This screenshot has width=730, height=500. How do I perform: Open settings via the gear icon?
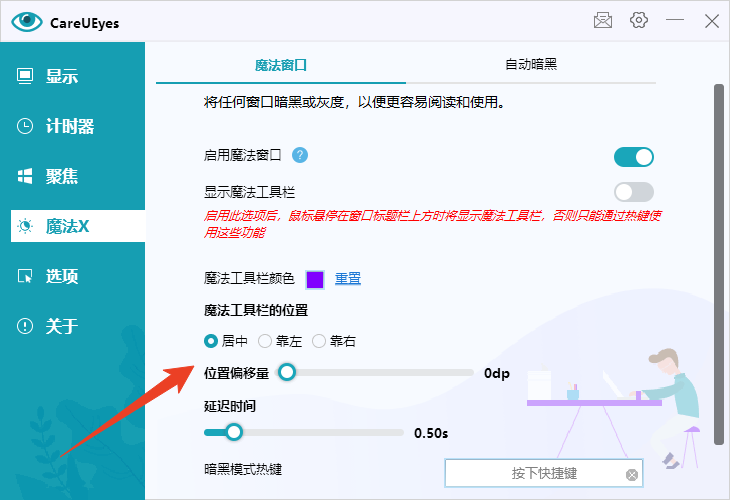click(x=639, y=20)
